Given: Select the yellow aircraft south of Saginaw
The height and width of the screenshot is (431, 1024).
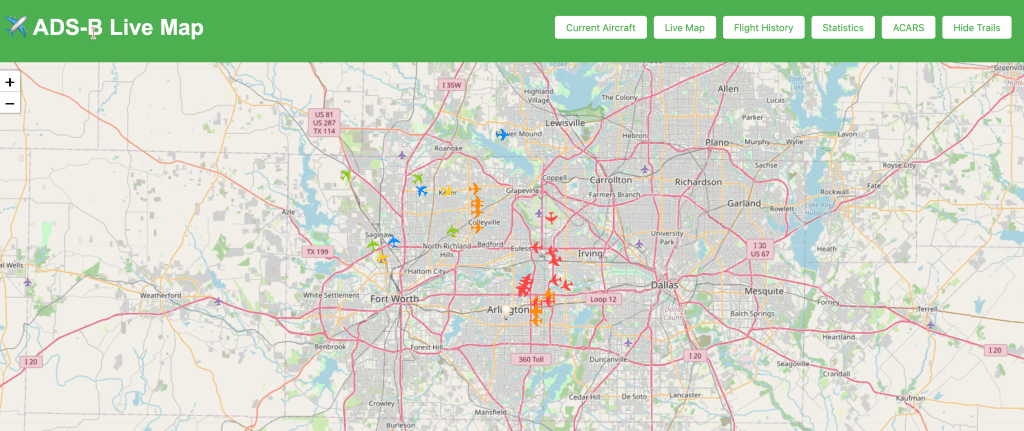Looking at the screenshot, I should click(x=382, y=258).
